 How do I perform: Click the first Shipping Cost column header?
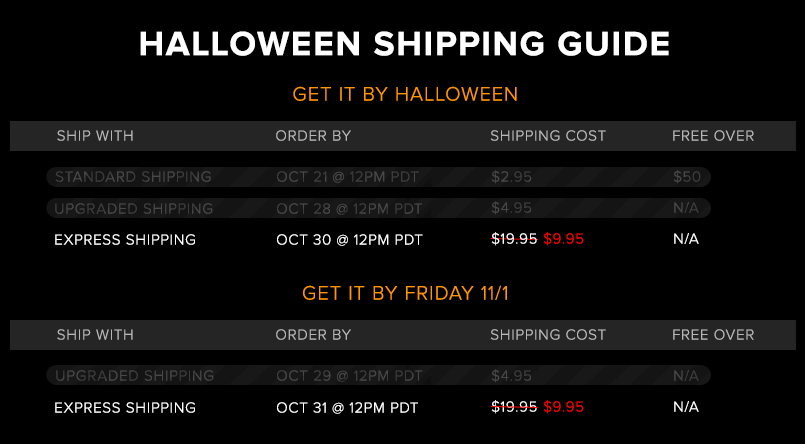[548, 136]
